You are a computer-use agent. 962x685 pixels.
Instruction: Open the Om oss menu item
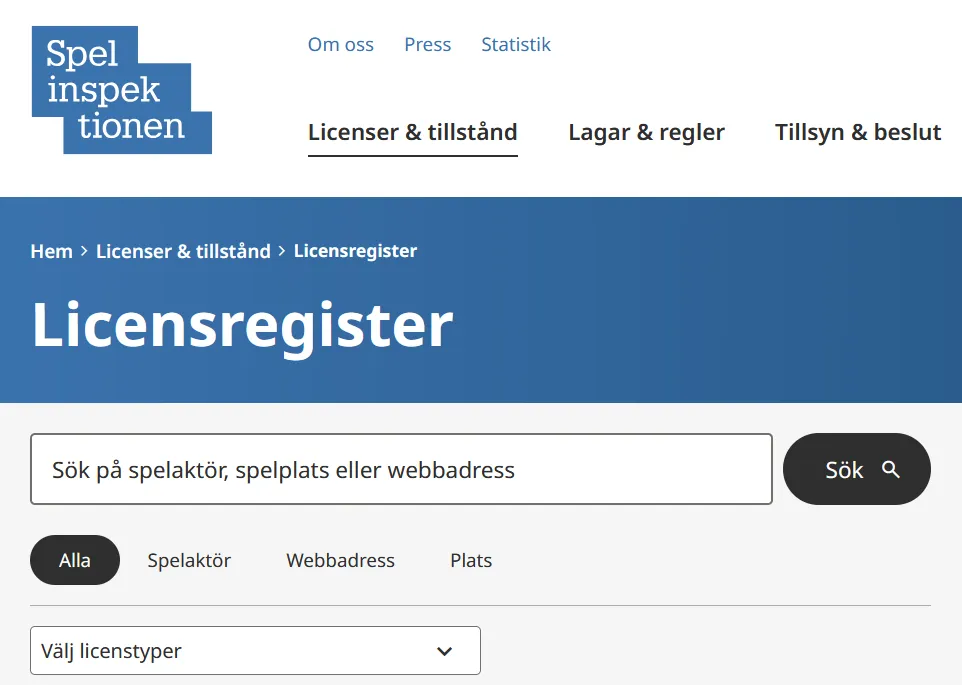click(x=340, y=44)
